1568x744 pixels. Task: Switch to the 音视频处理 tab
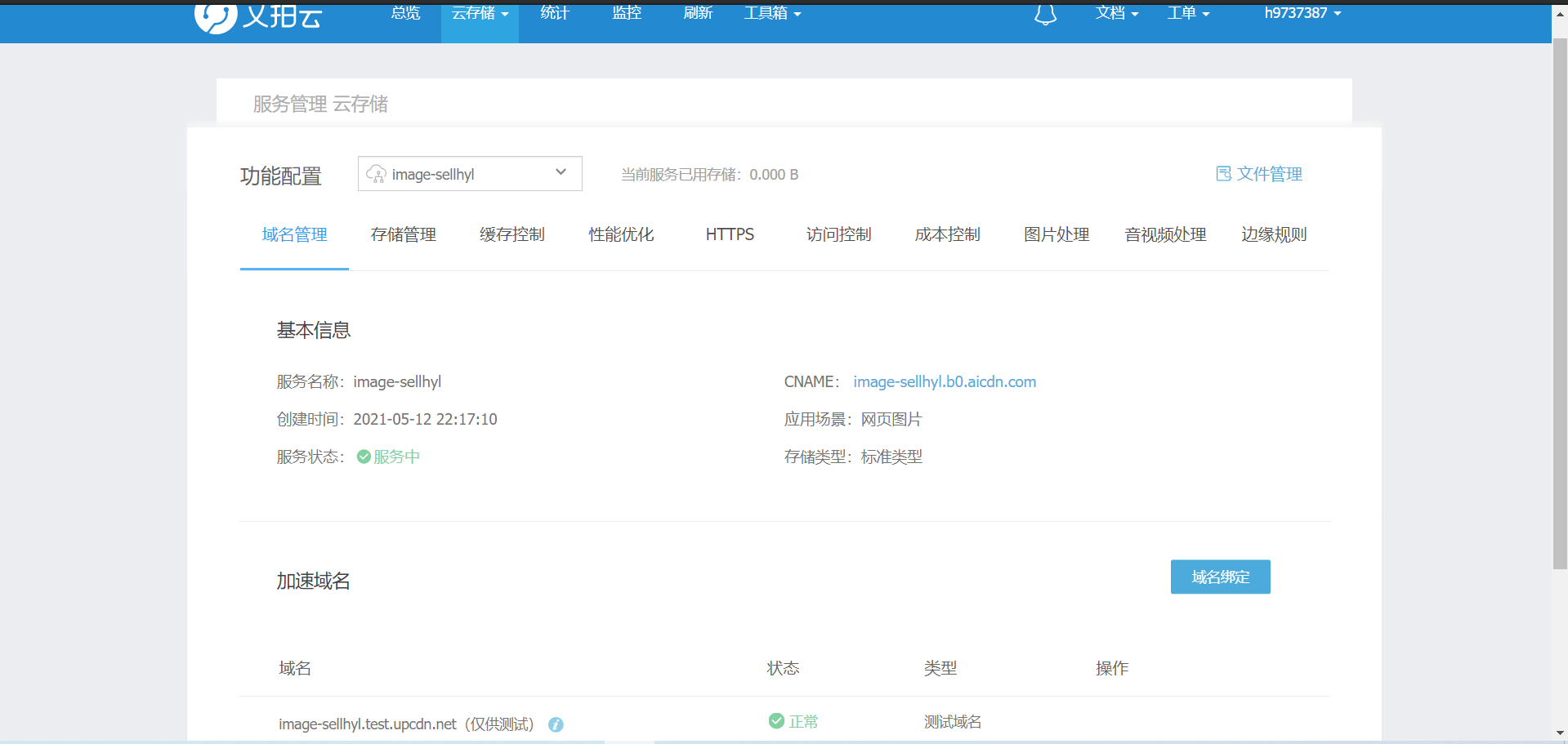click(x=1165, y=235)
